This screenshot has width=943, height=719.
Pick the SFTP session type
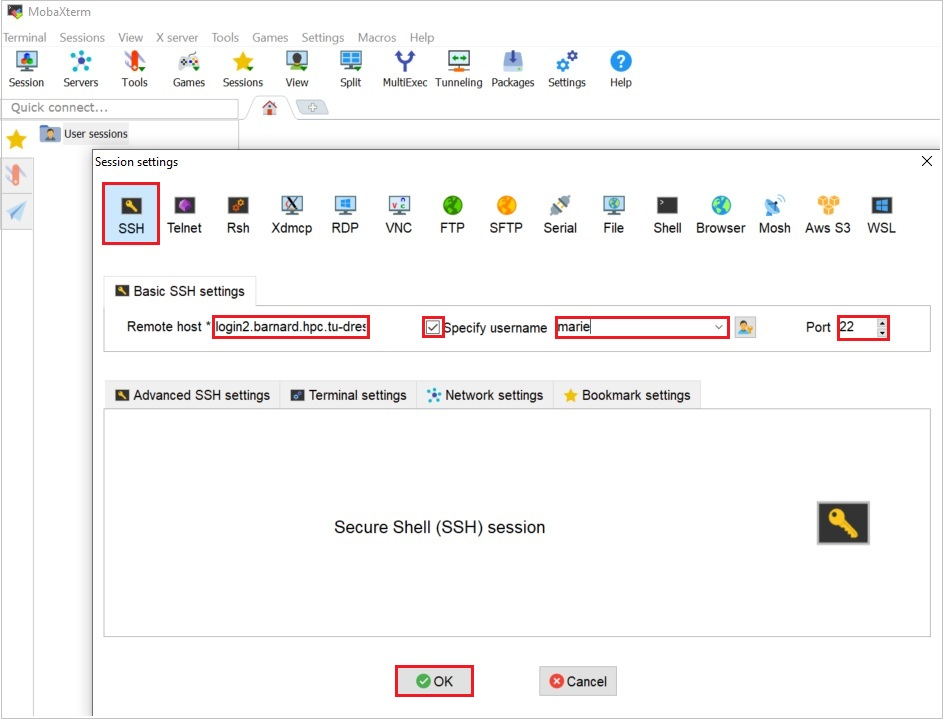click(506, 214)
